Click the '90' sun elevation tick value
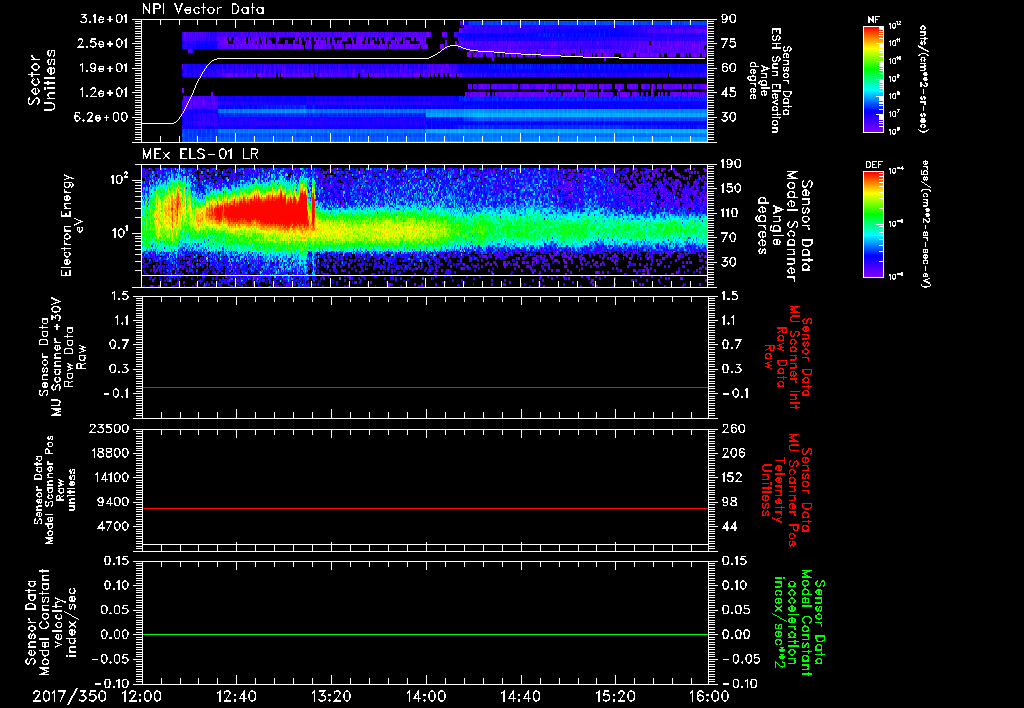 pyautogui.click(x=729, y=19)
